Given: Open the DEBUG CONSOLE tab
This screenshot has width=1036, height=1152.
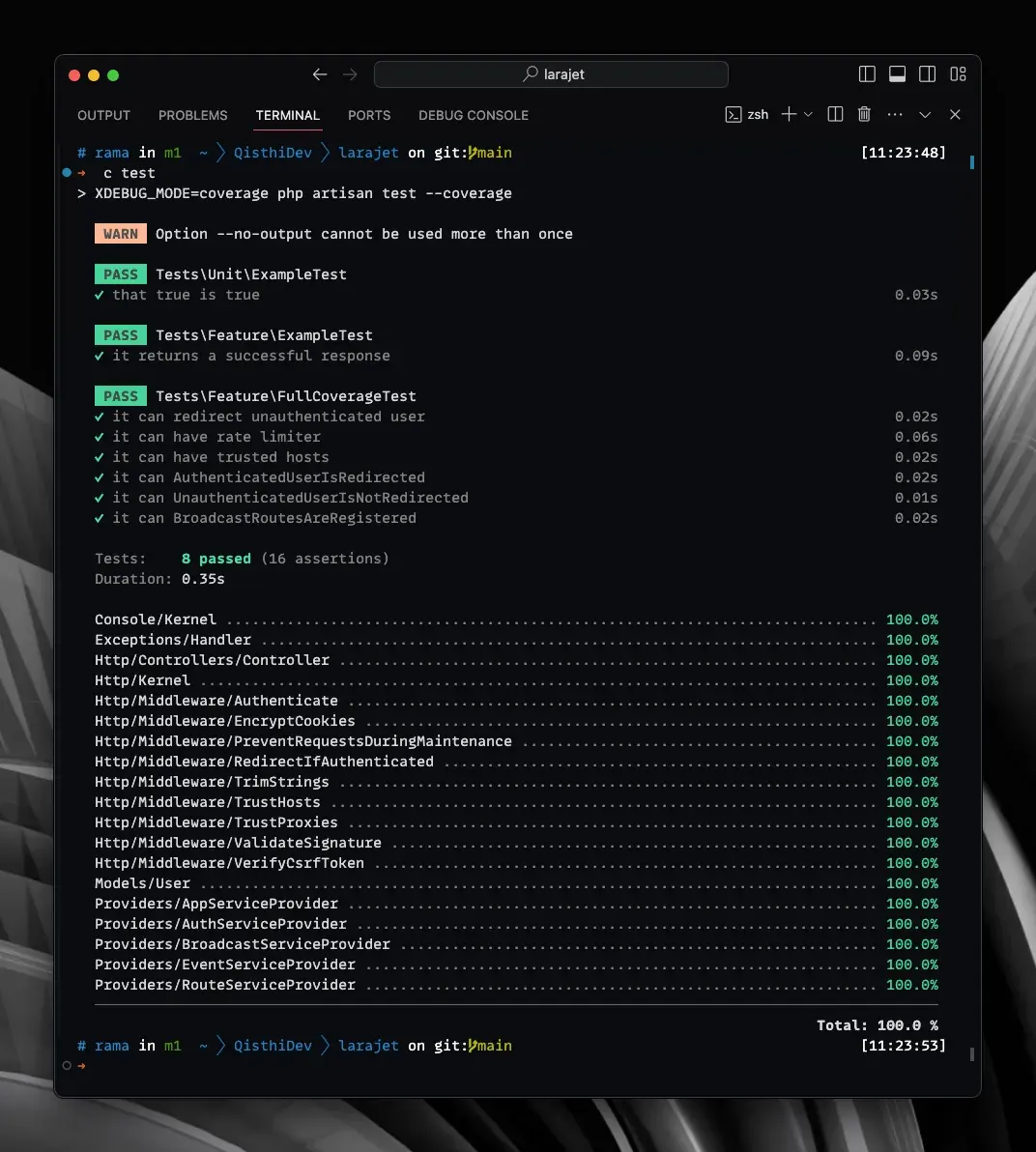Looking at the screenshot, I should click(473, 115).
